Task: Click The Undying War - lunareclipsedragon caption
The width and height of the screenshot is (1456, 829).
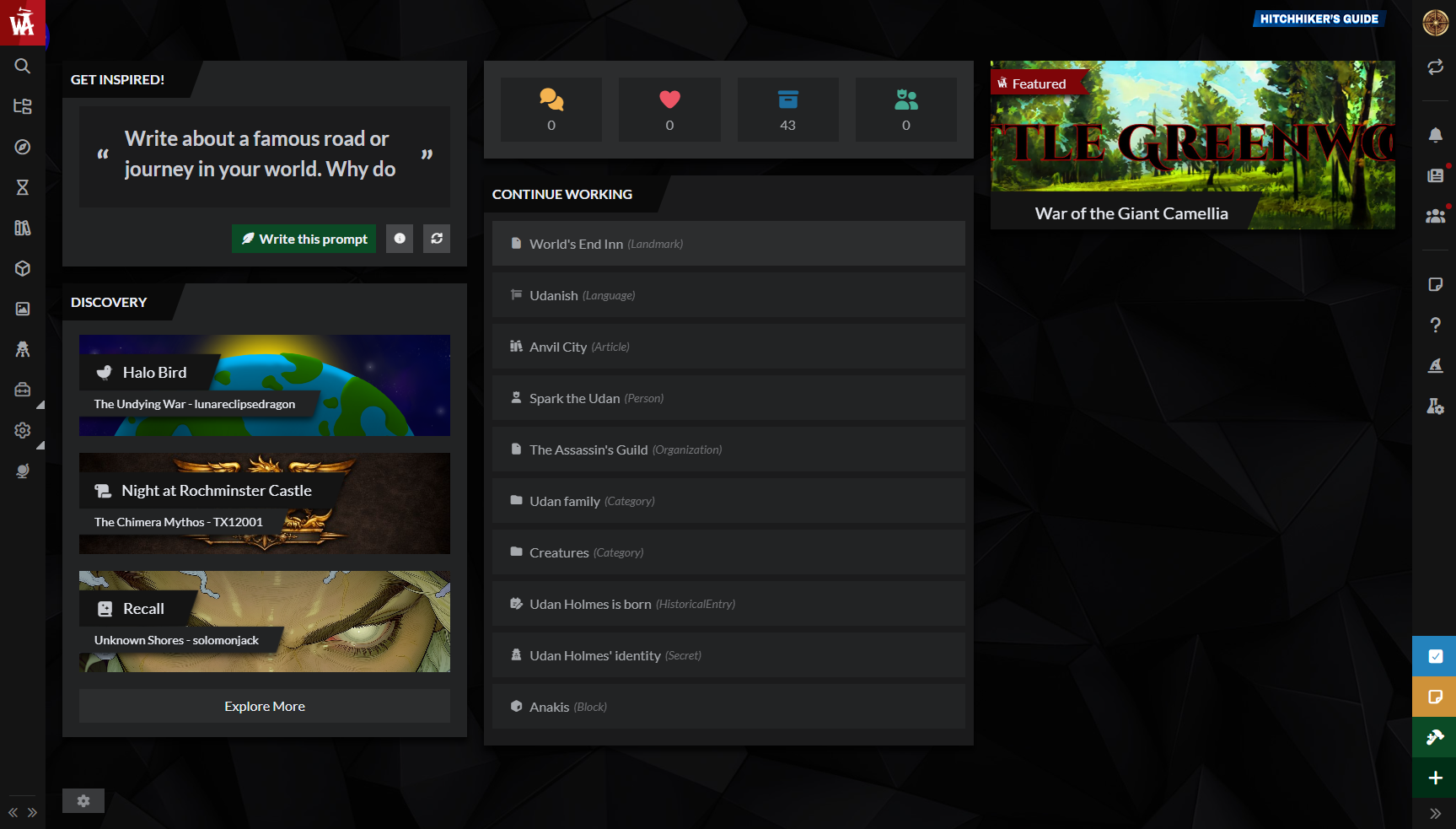Action: (195, 404)
